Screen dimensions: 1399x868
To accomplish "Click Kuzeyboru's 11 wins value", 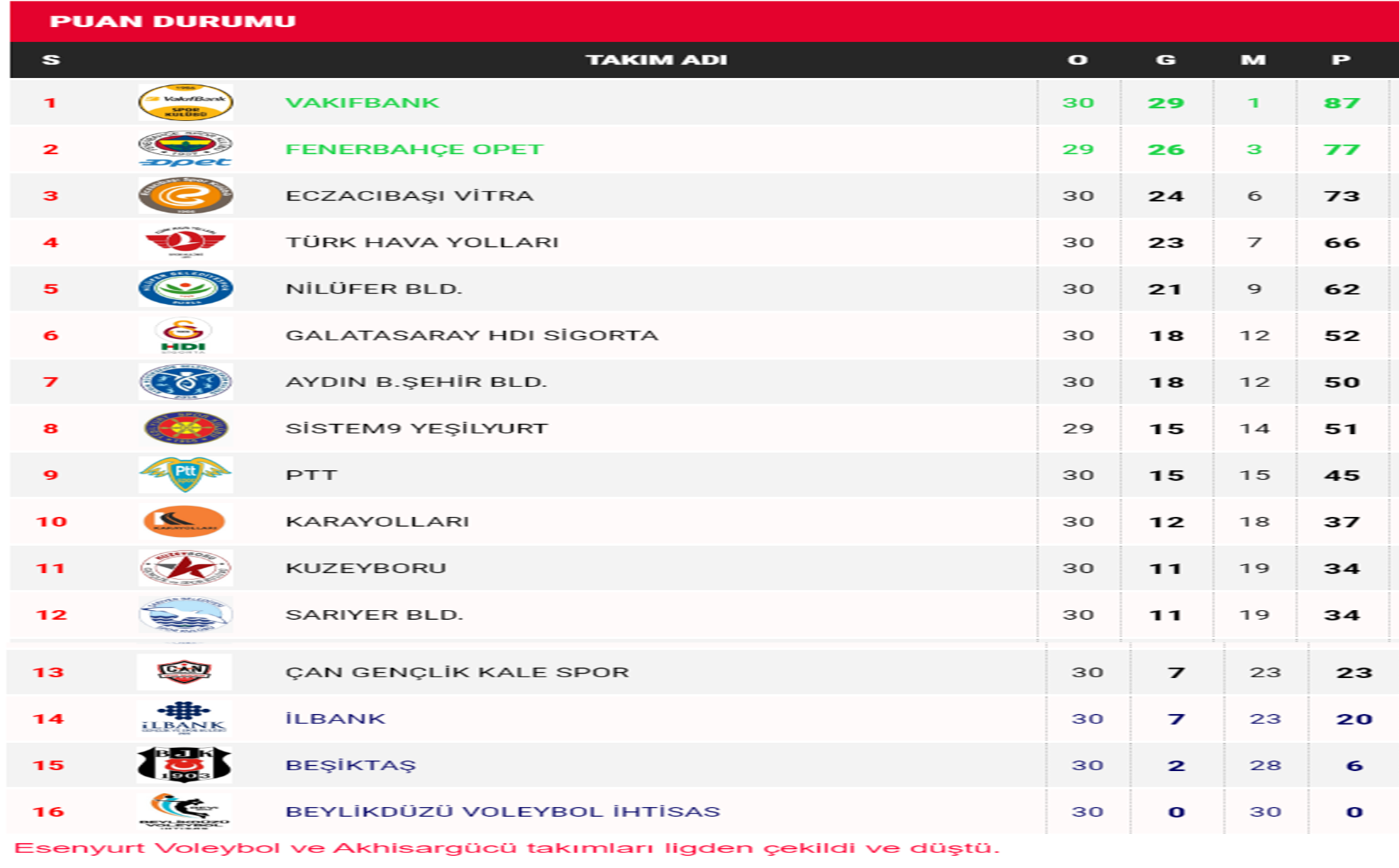I will click(1166, 569).
